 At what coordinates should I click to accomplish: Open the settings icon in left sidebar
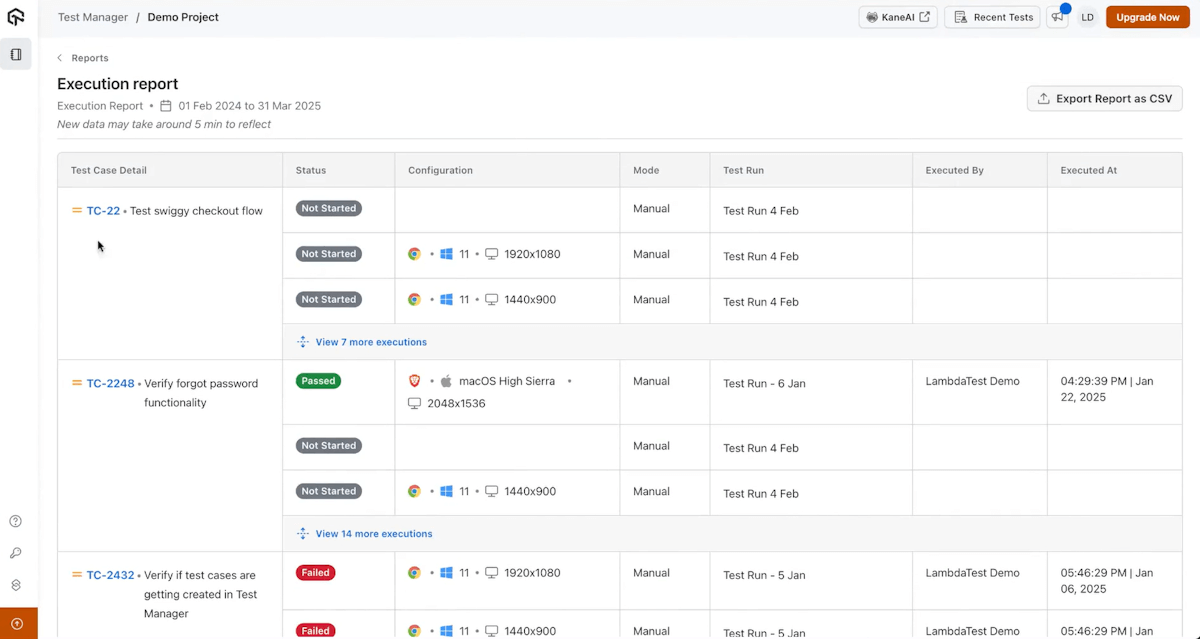(16, 585)
